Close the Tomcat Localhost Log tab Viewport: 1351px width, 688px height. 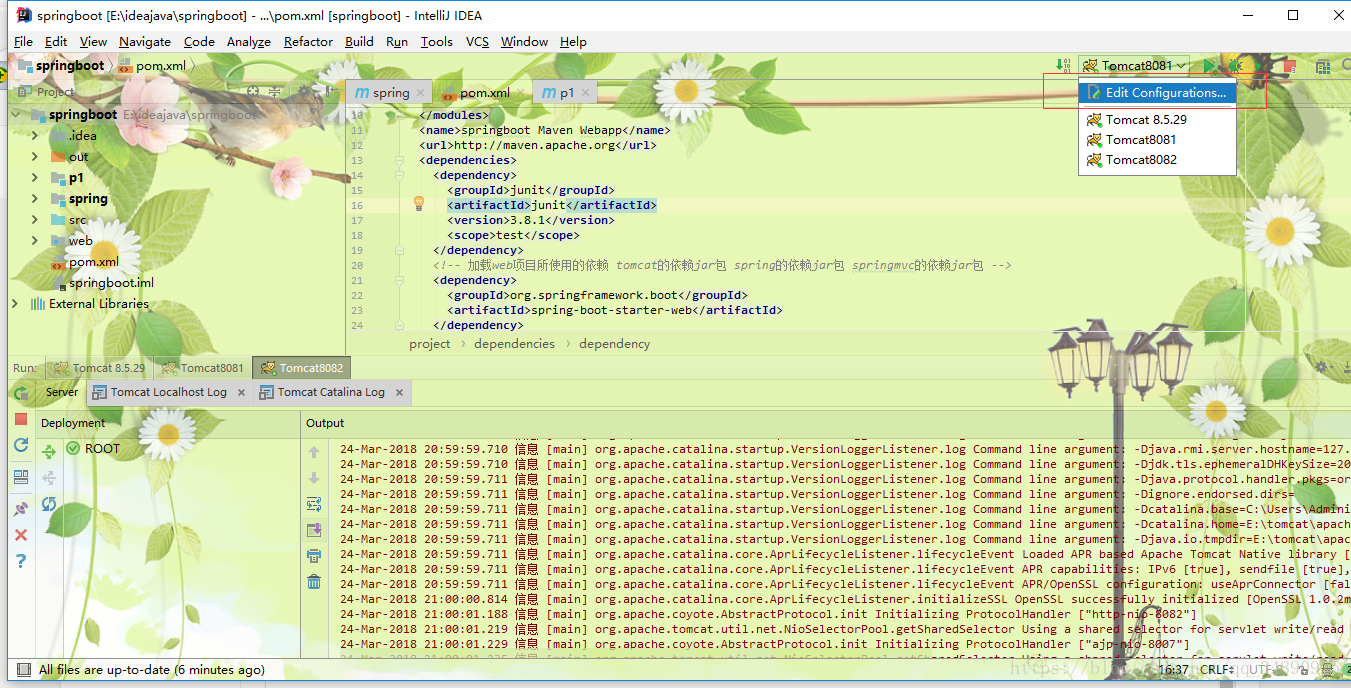(239, 393)
